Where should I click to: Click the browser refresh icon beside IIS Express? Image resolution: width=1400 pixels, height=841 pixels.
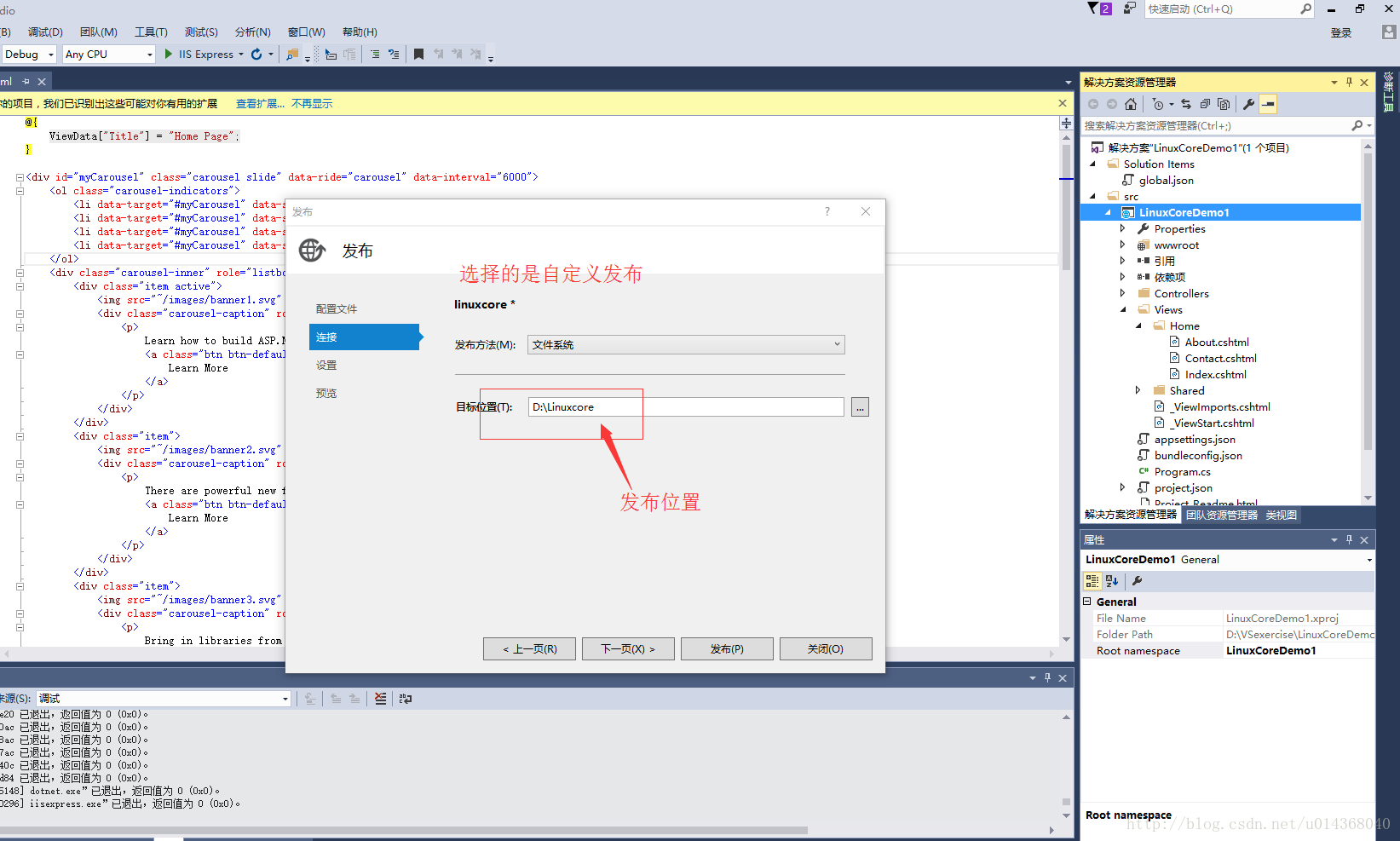click(256, 55)
